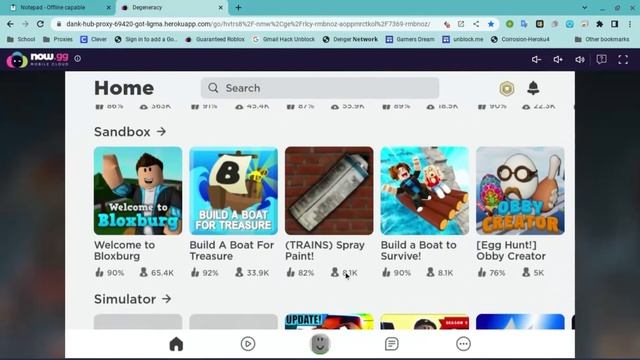Toggle mute speaker icon in now.gg toolbar
Image resolution: width=640 pixels, height=360 pixels.
pos(580,60)
